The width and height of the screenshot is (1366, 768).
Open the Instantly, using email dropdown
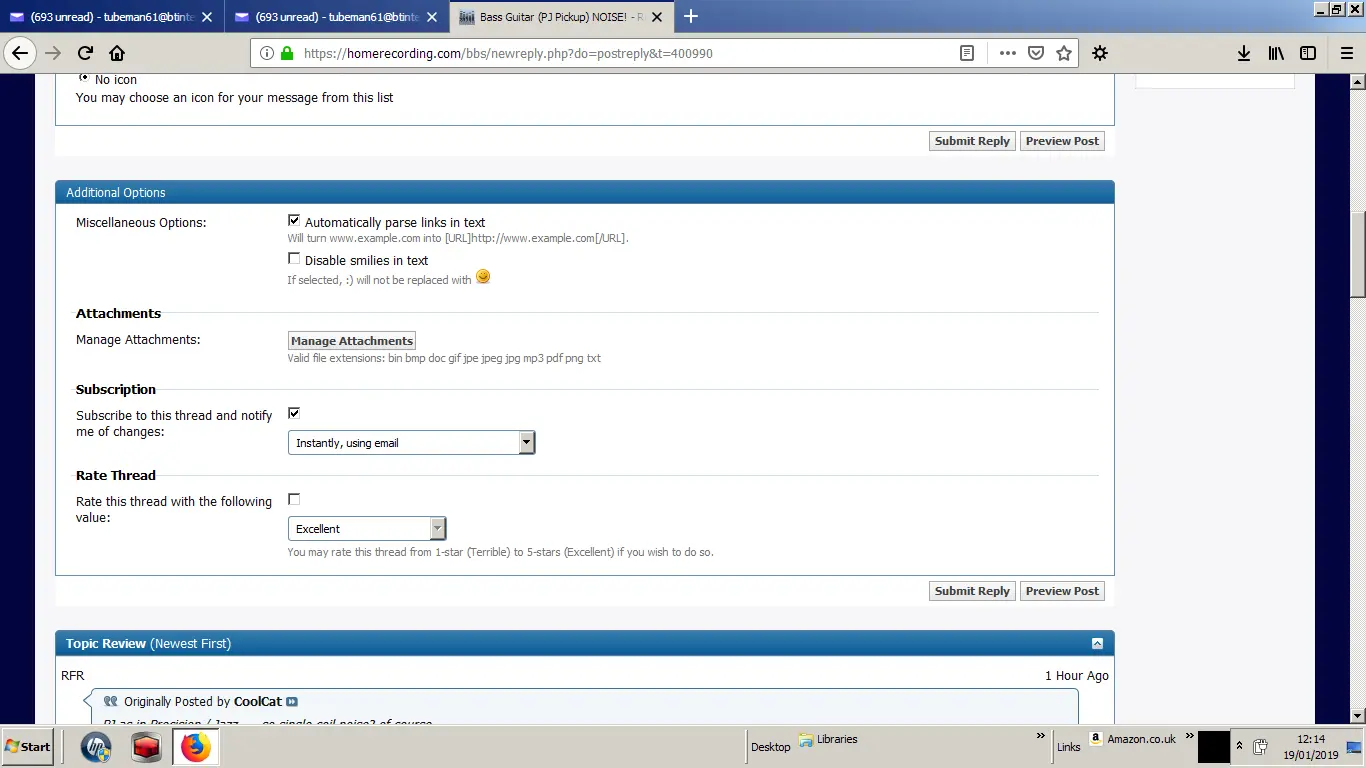pos(411,443)
